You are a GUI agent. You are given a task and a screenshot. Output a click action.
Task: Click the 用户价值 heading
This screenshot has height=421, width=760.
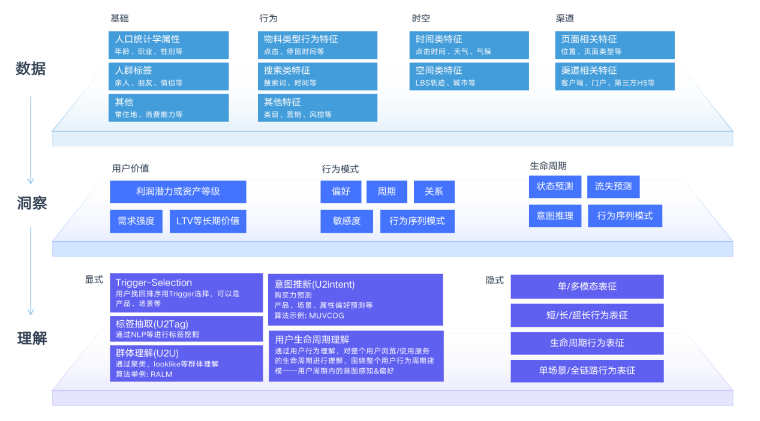[130, 169]
